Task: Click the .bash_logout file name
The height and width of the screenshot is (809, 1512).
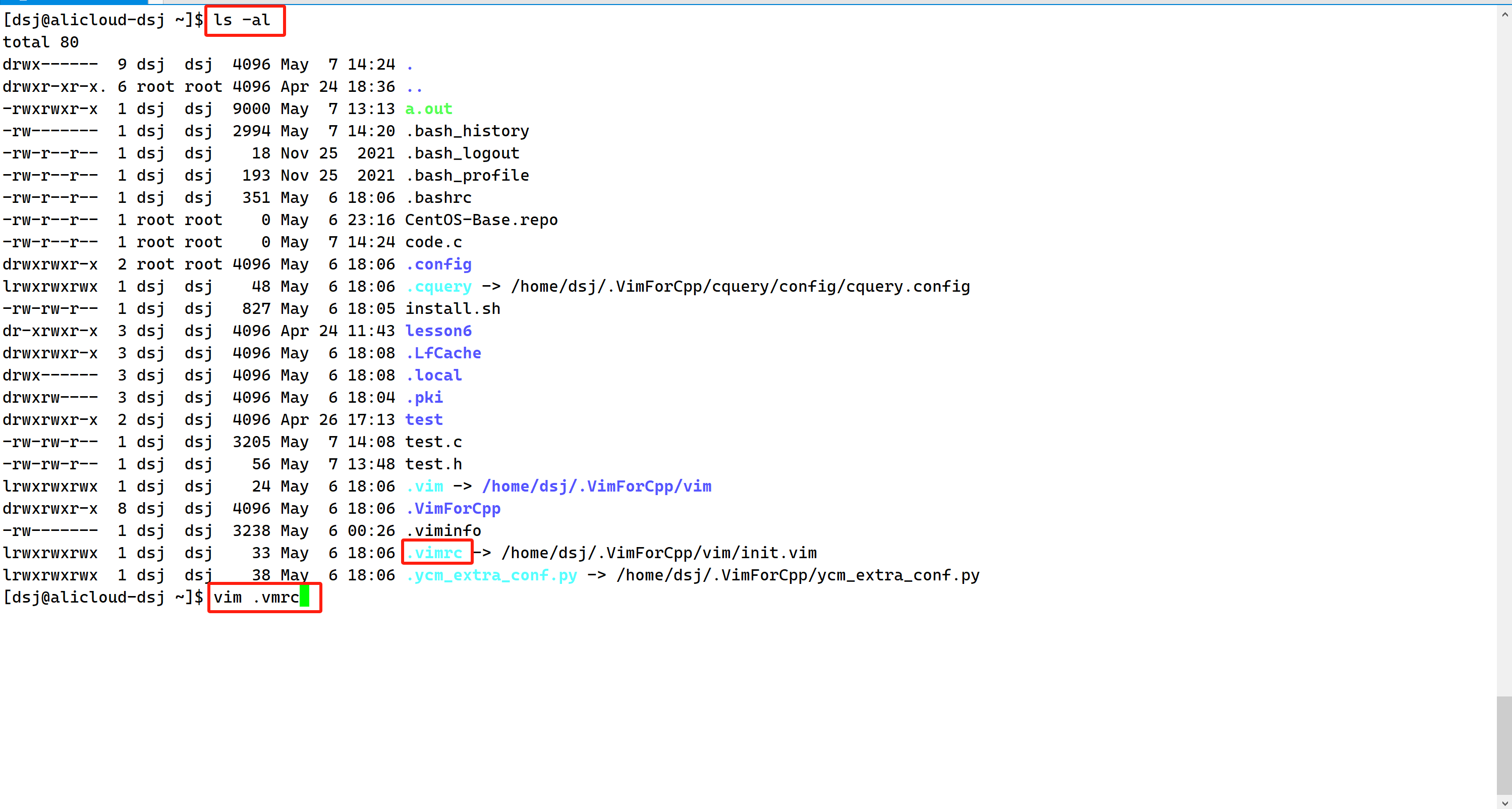Action: click(x=463, y=153)
